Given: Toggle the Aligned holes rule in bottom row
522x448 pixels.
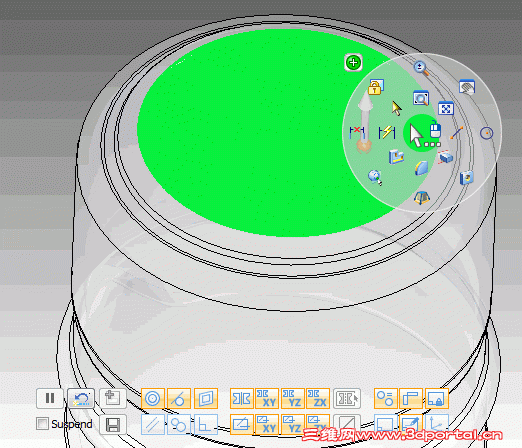Looking at the screenshot, I should [242, 425].
